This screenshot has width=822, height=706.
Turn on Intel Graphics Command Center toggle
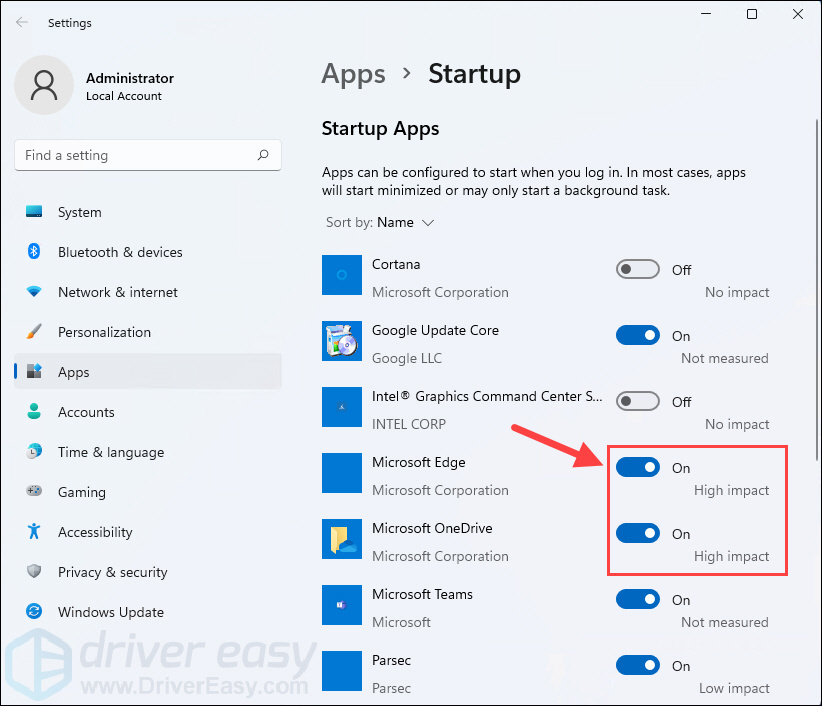pos(637,401)
